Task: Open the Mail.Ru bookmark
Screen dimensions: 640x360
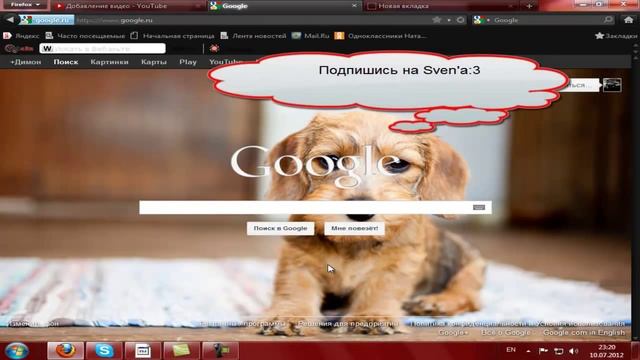Action: coord(311,36)
